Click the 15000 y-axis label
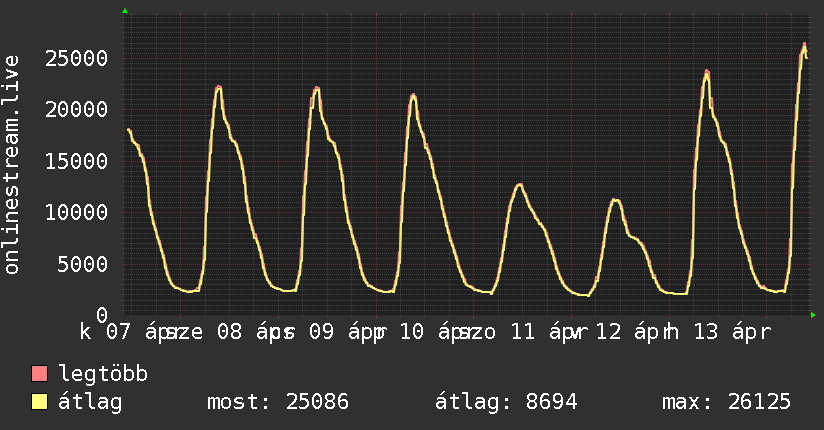This screenshot has width=824, height=430. (77, 161)
